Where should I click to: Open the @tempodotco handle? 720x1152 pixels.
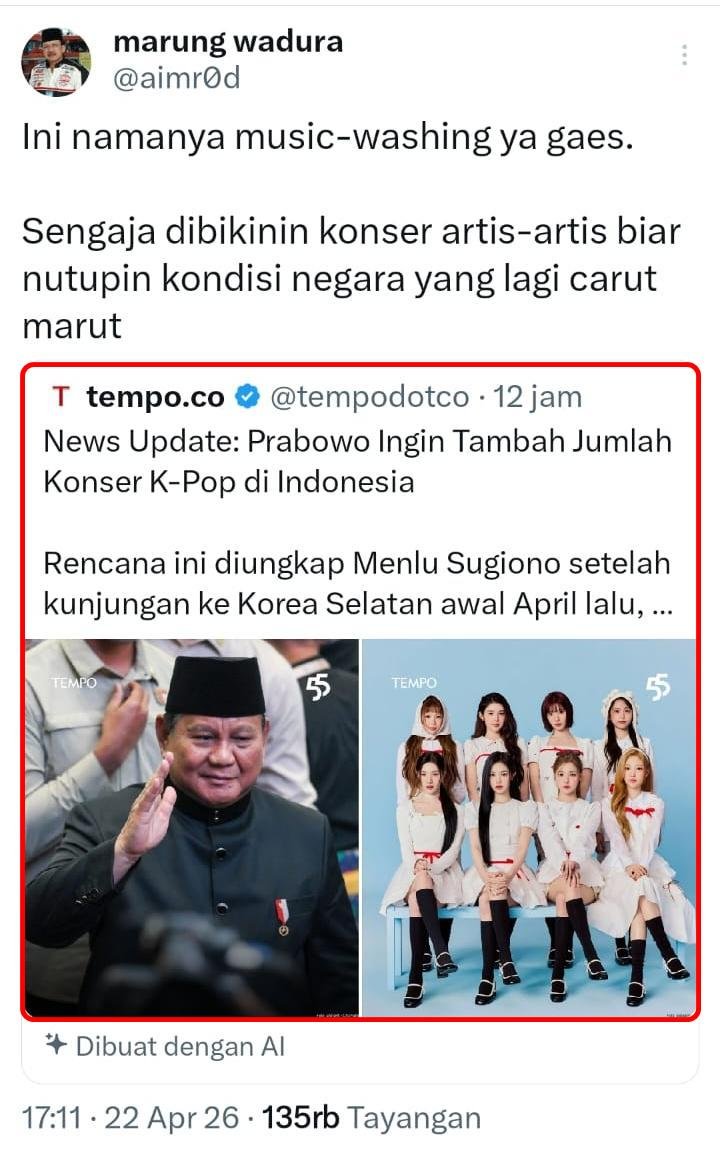point(370,397)
